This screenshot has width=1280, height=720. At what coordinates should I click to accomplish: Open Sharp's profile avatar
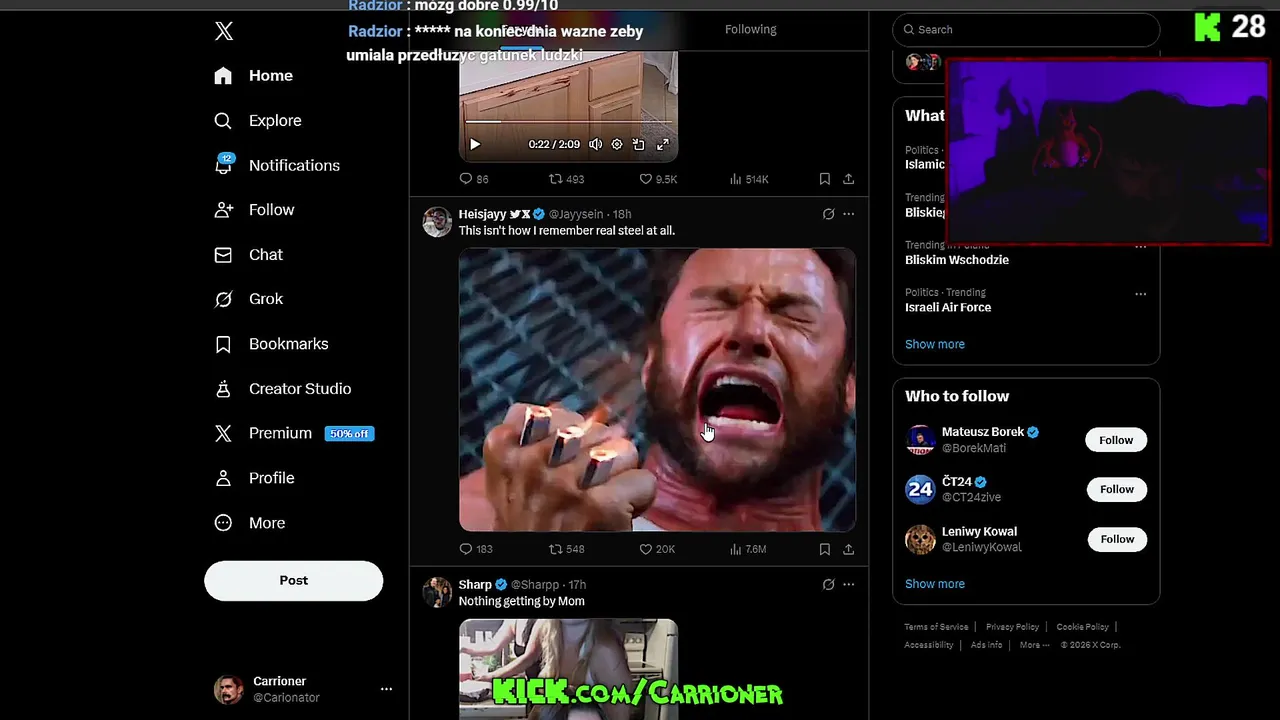click(x=437, y=592)
